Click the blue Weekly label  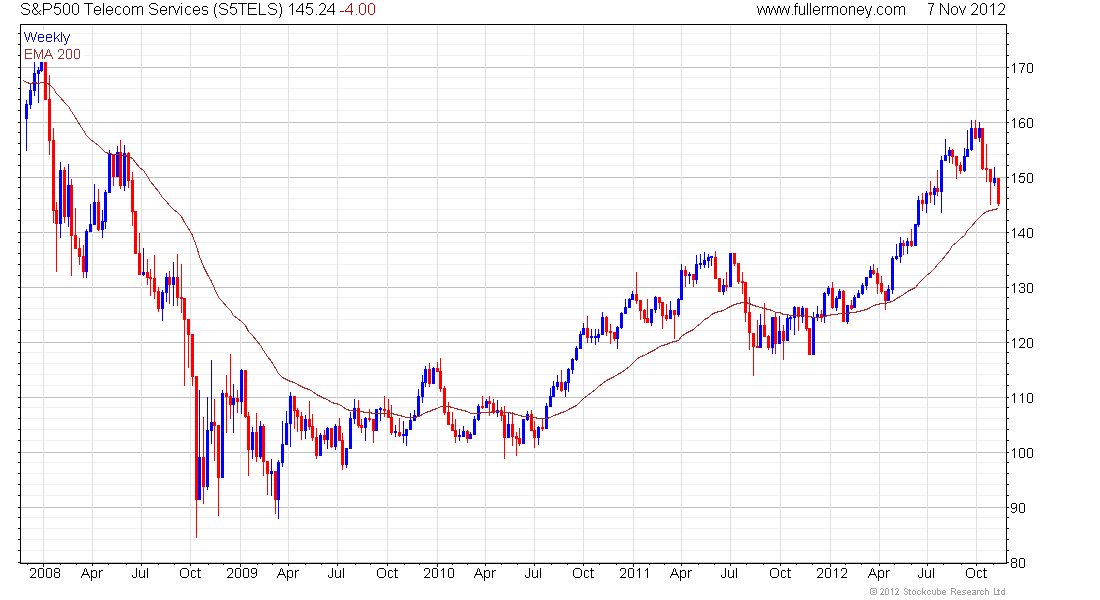tap(47, 37)
